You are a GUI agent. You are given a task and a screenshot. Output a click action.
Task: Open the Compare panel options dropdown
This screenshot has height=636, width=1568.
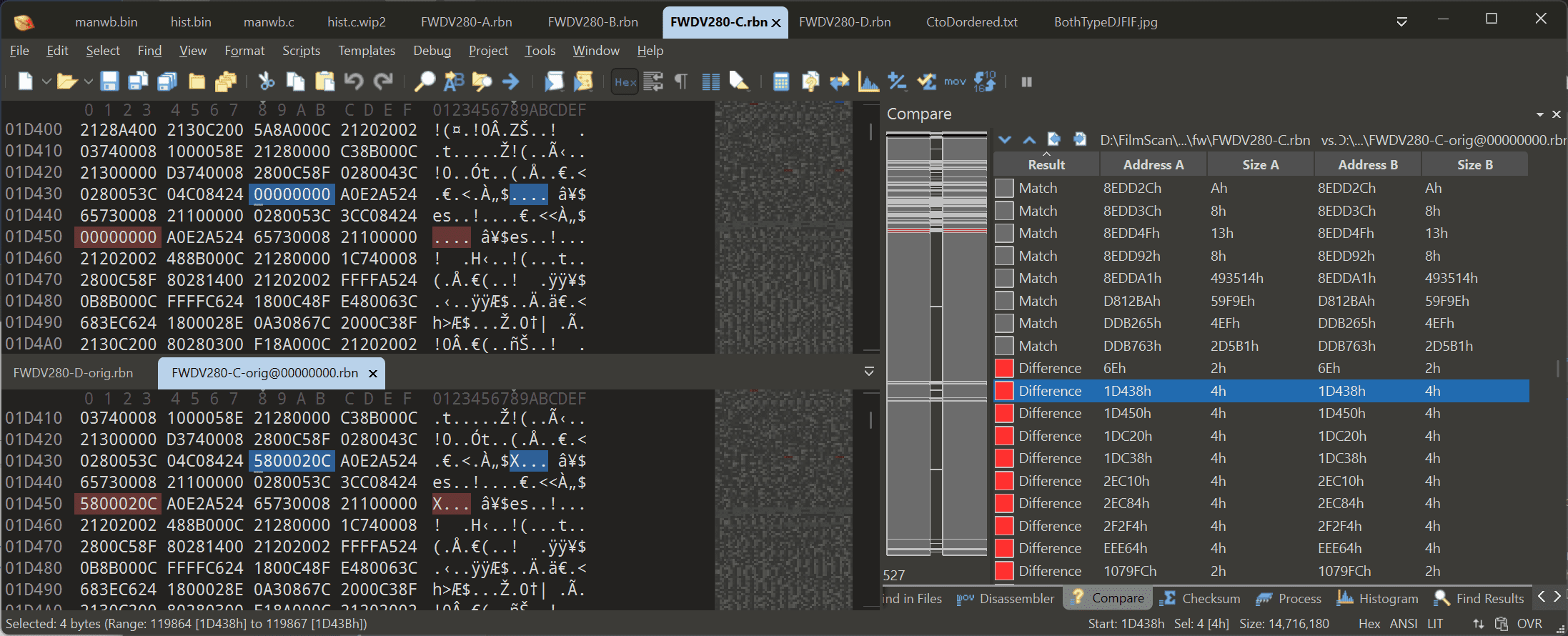1539,114
